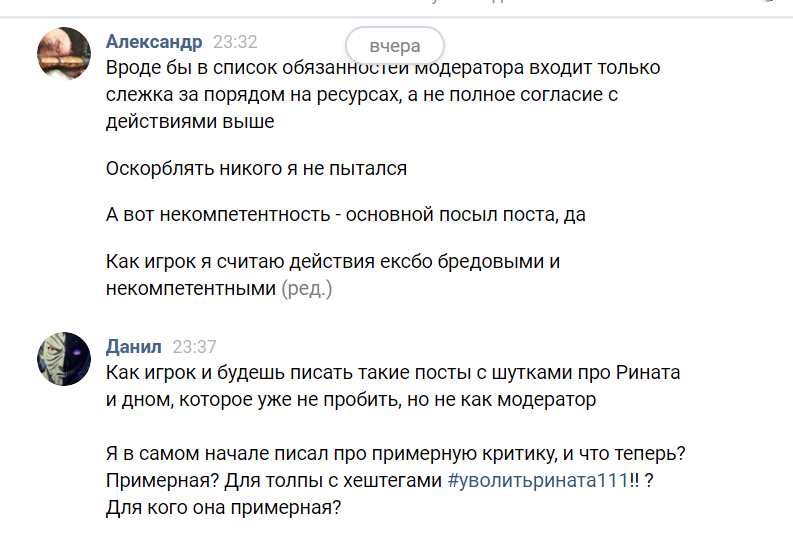Click the 23:32 message timestamp
Viewport: 793px width, 544px height.
[235, 41]
